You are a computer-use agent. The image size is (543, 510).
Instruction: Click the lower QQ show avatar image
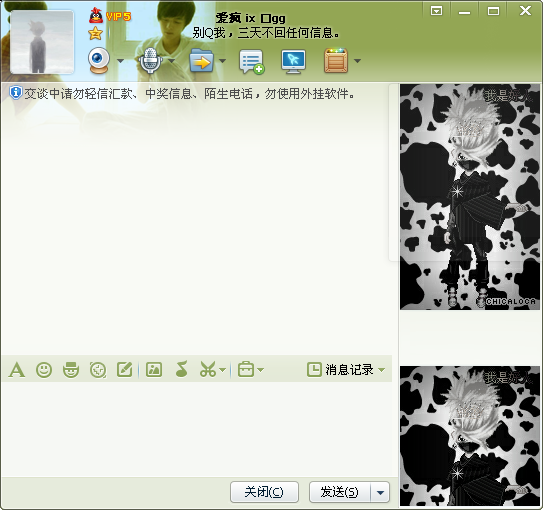[470, 436]
